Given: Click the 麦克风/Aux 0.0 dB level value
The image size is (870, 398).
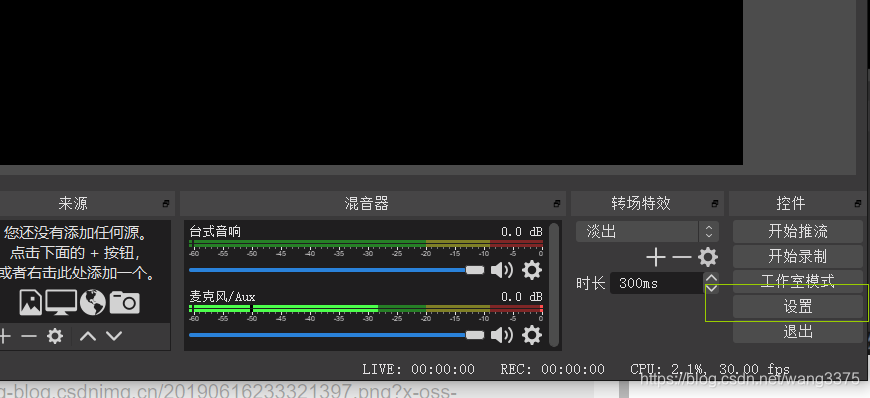Looking at the screenshot, I should point(522,296).
